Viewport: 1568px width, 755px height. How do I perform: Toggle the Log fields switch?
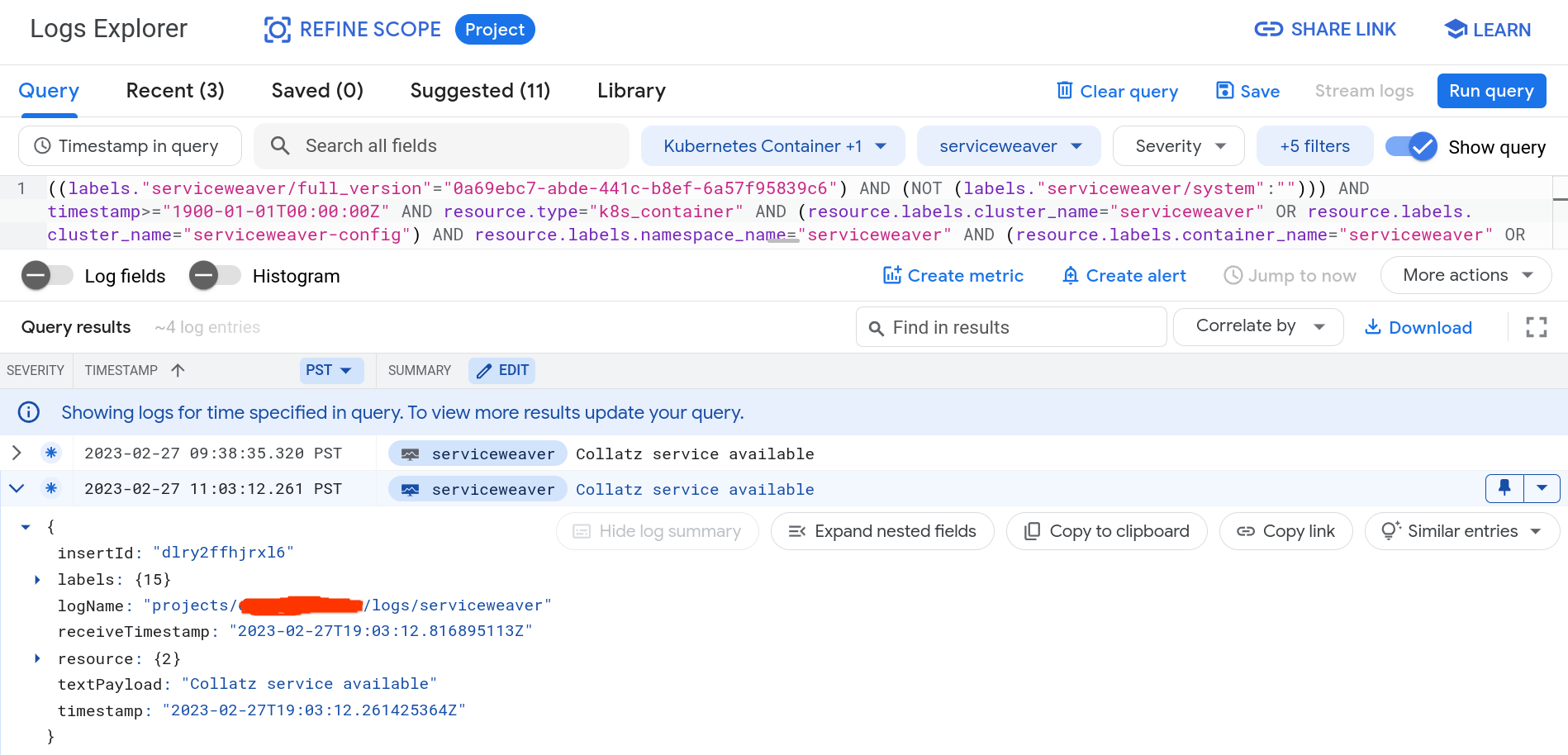pyautogui.click(x=47, y=275)
